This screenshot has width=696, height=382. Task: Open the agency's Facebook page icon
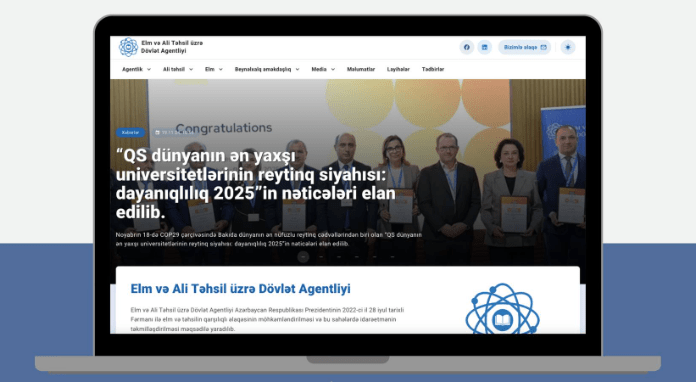467,47
